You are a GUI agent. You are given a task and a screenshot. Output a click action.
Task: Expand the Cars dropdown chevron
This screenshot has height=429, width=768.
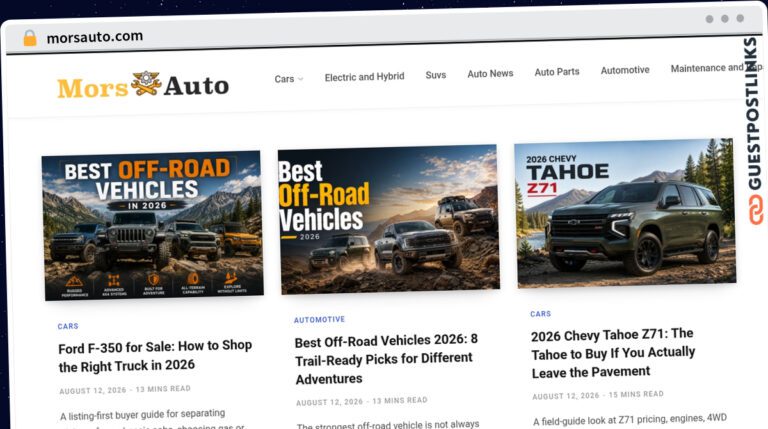coord(300,79)
